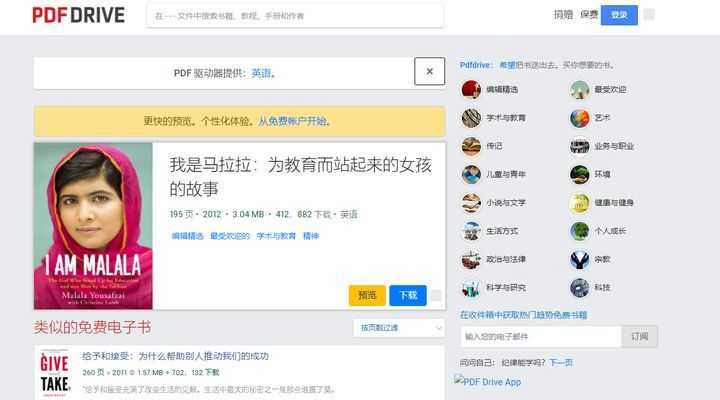720x400 pixels.
Task: Click the blue login button
Action: point(619,15)
